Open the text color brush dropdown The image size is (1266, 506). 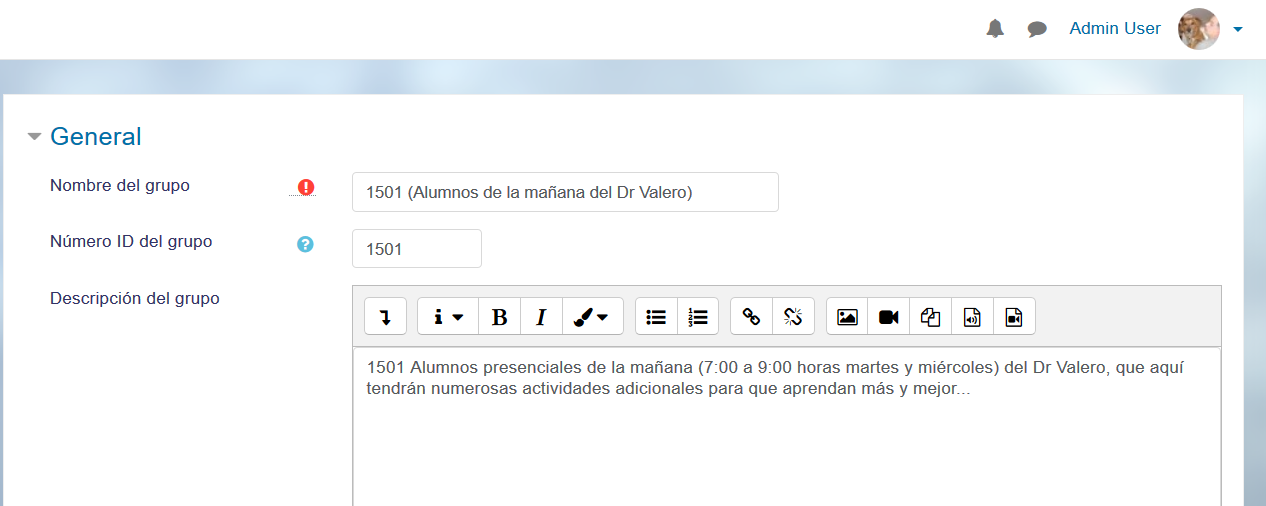coord(592,316)
